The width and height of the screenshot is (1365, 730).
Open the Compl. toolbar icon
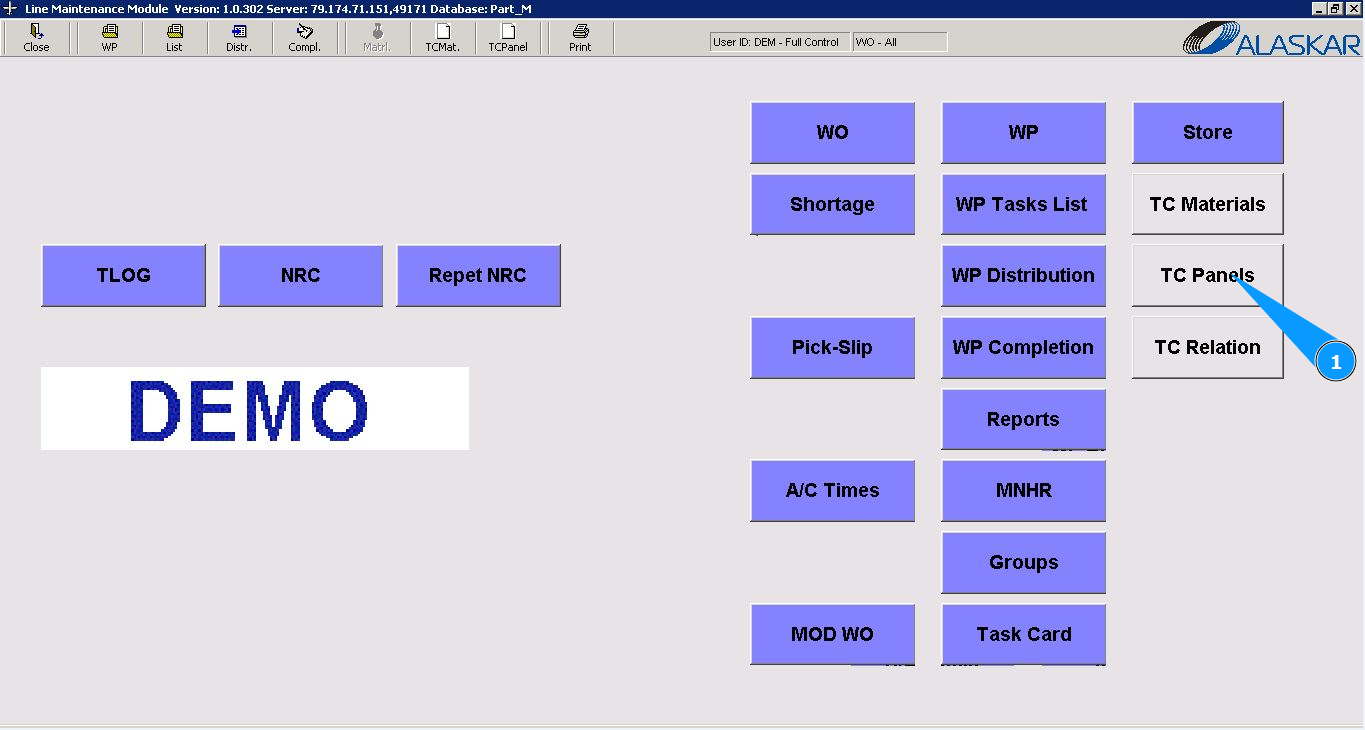coord(304,38)
